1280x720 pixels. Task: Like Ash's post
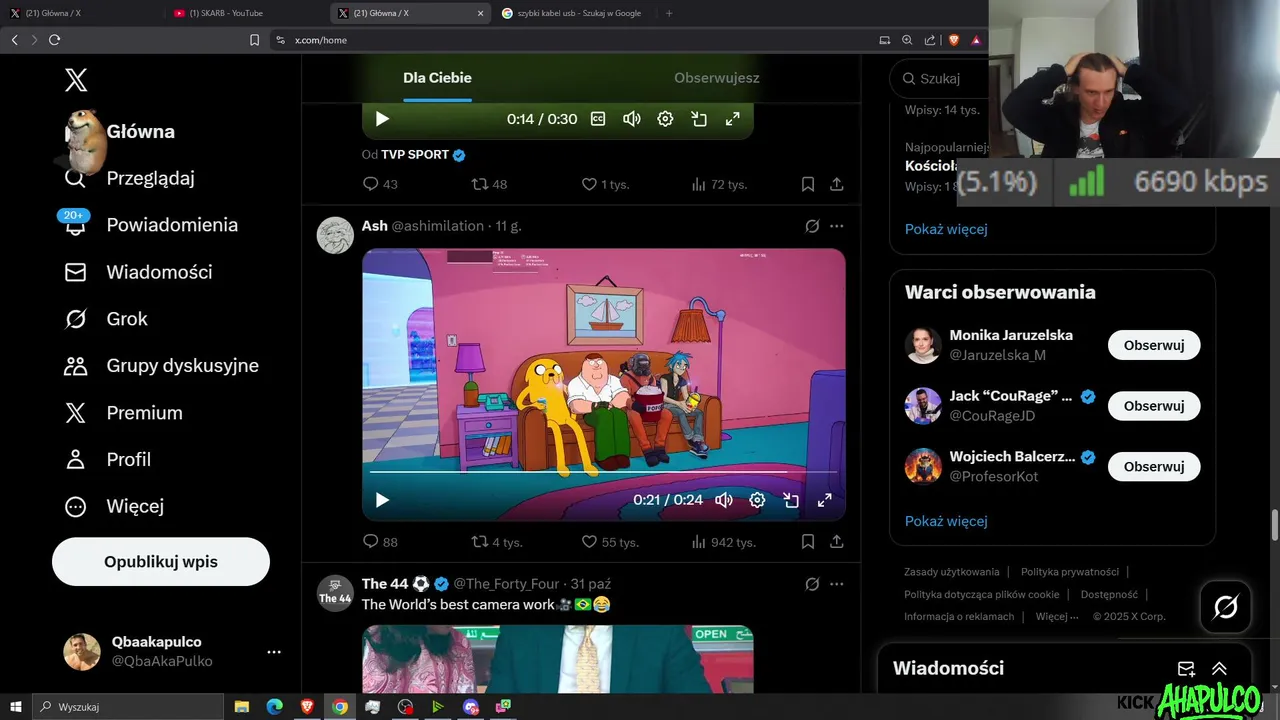(610, 542)
